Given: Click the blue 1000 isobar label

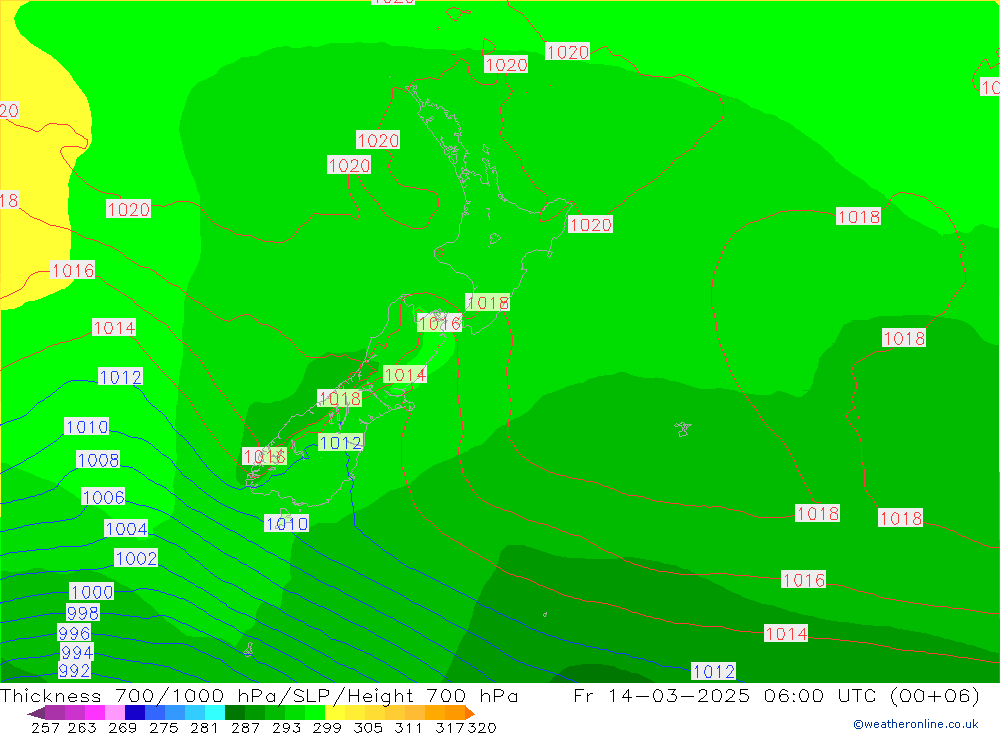Looking at the screenshot, I should [x=92, y=592].
